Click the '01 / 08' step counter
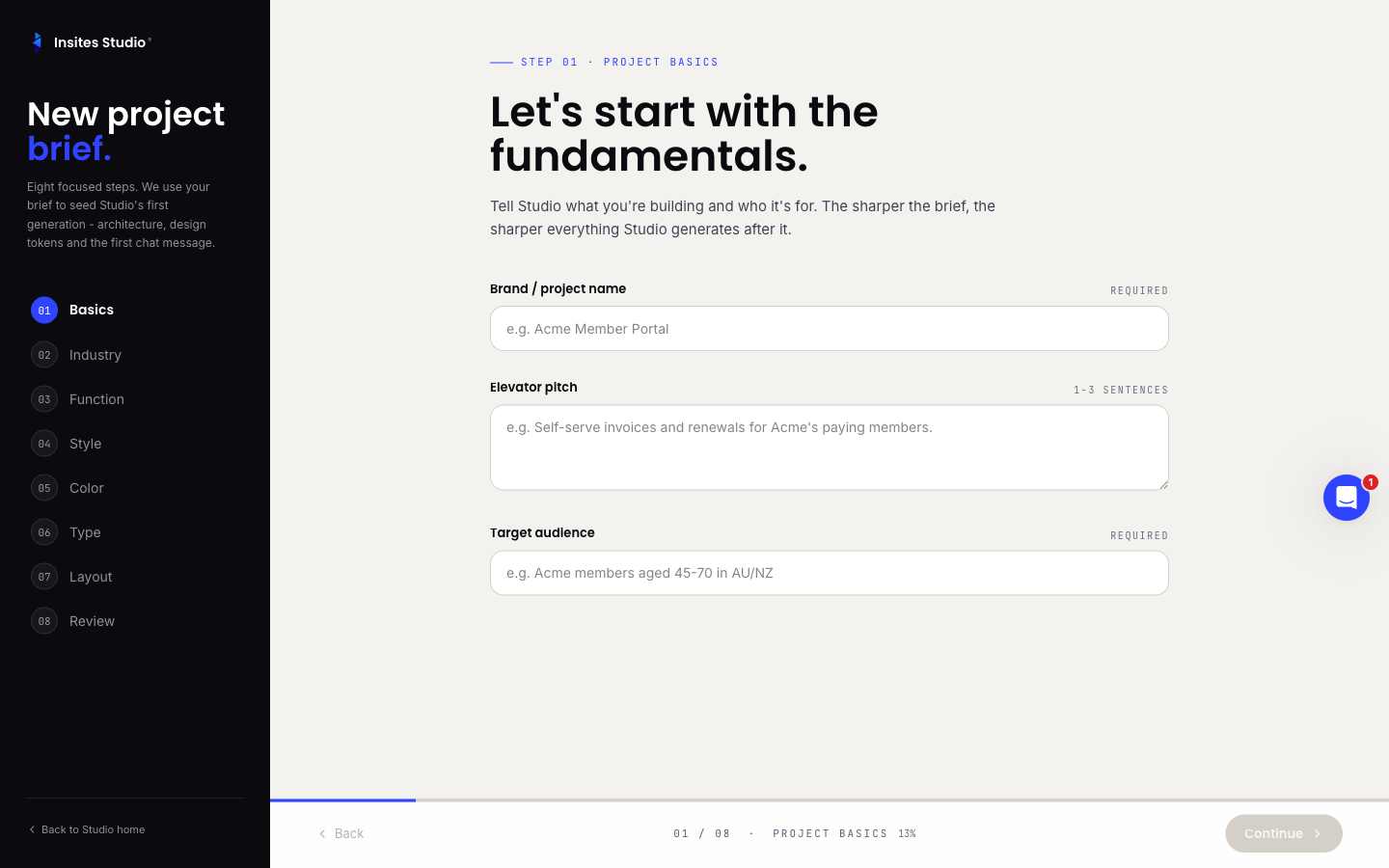The width and height of the screenshot is (1389, 868). 702,833
